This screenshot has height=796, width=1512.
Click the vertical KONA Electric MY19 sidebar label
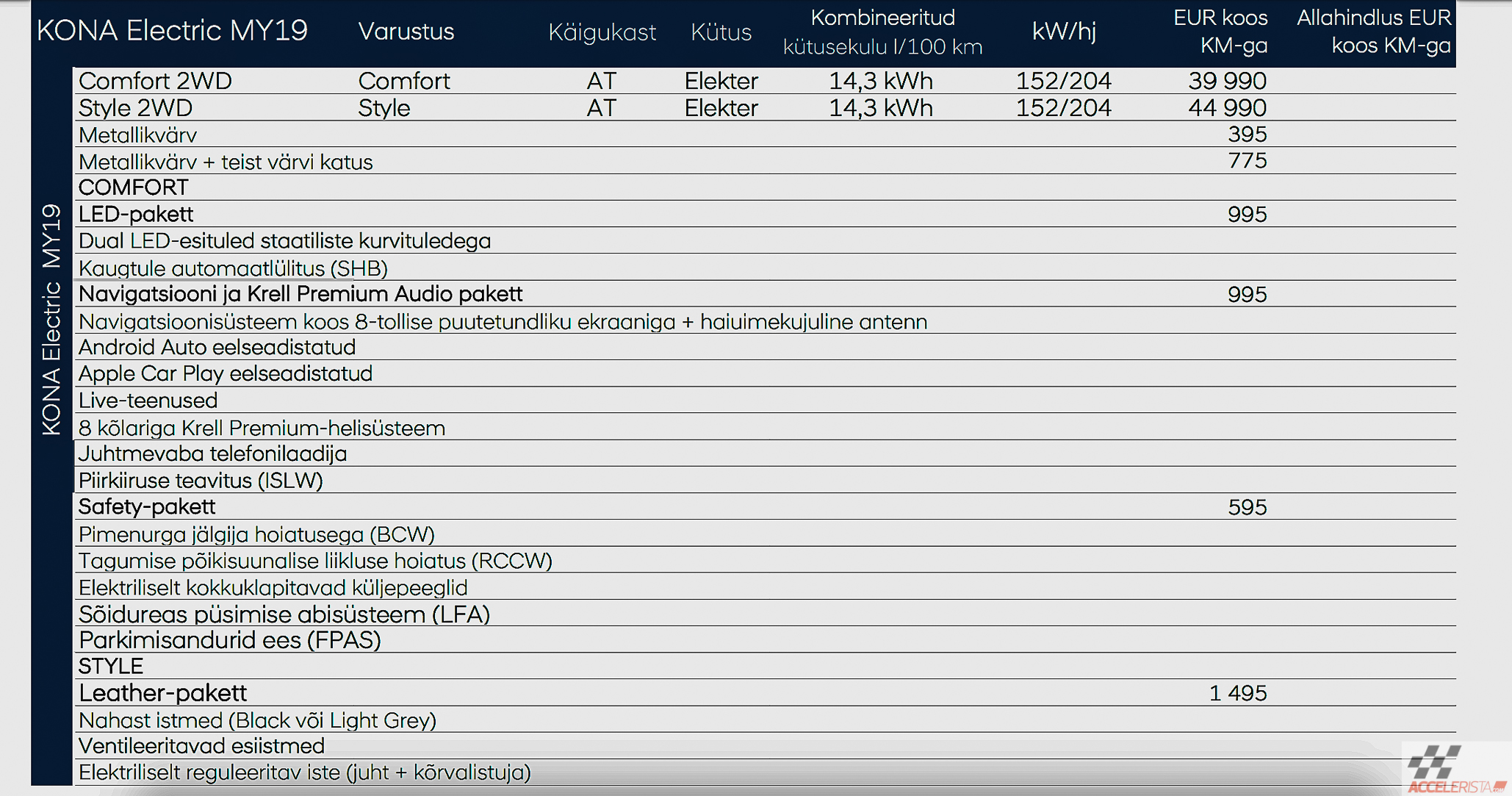click(51, 320)
